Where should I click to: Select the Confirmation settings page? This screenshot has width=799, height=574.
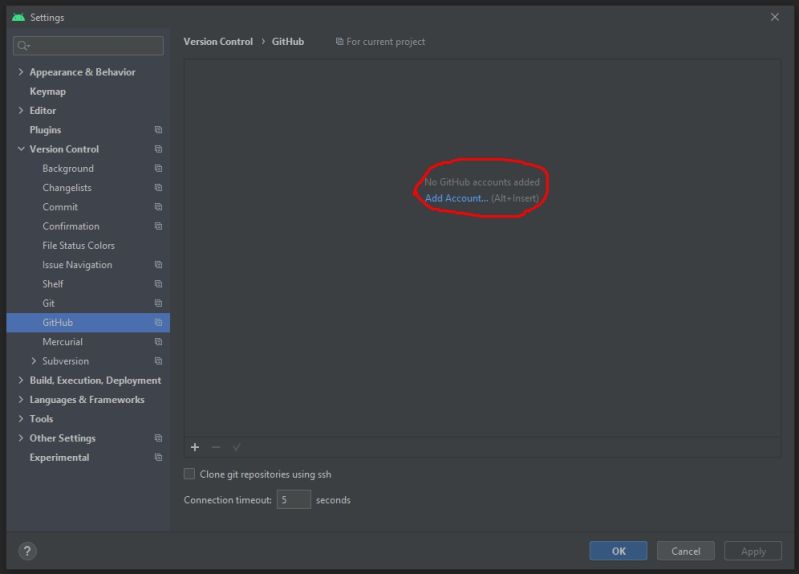71,226
